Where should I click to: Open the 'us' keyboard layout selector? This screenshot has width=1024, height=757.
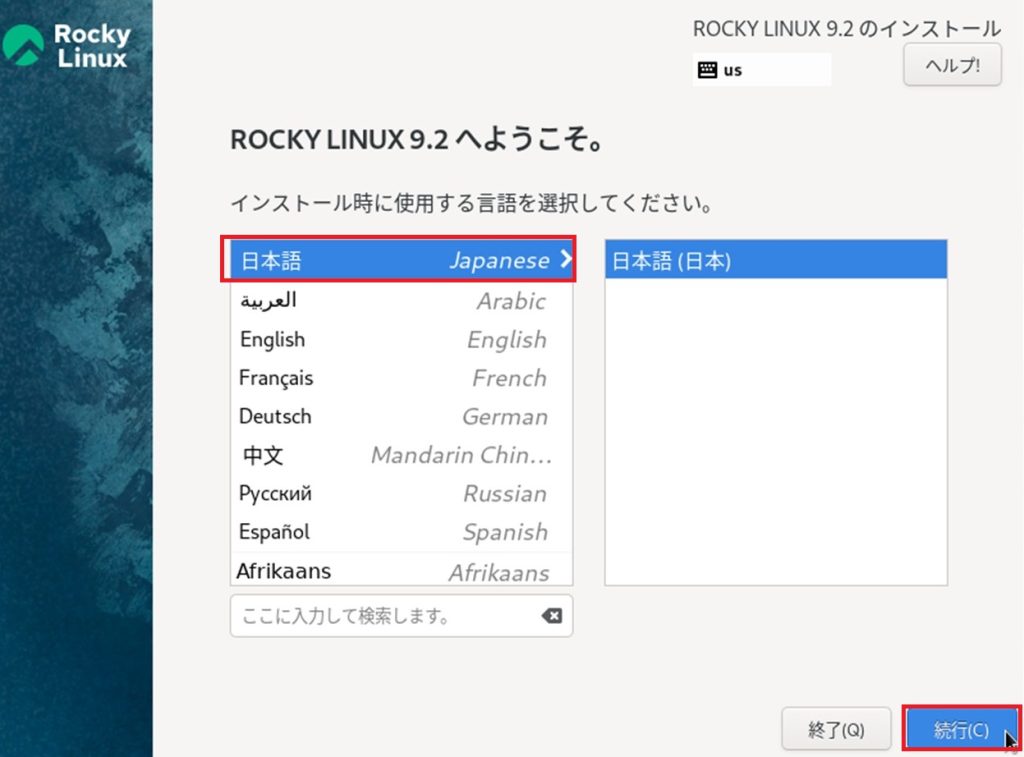(x=762, y=69)
